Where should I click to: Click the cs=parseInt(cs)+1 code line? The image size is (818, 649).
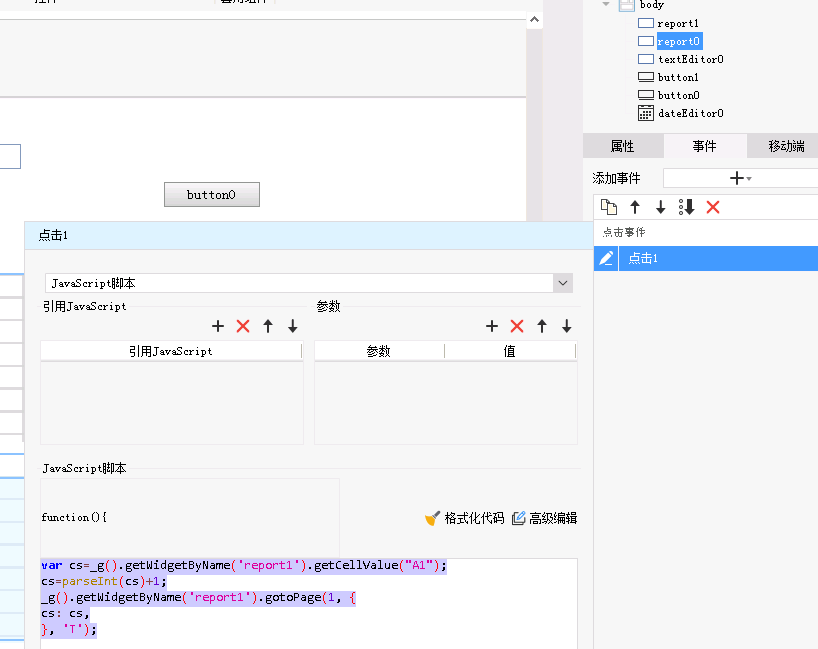104,581
